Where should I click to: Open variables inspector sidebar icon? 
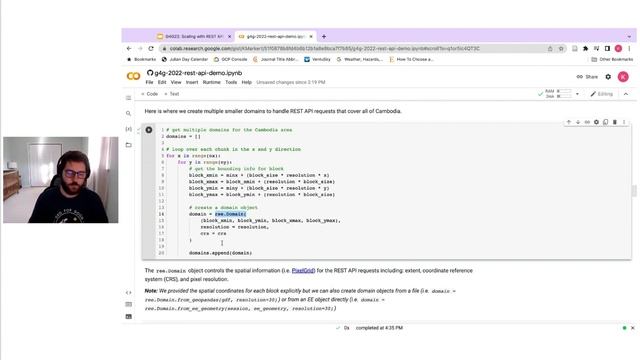129,129
